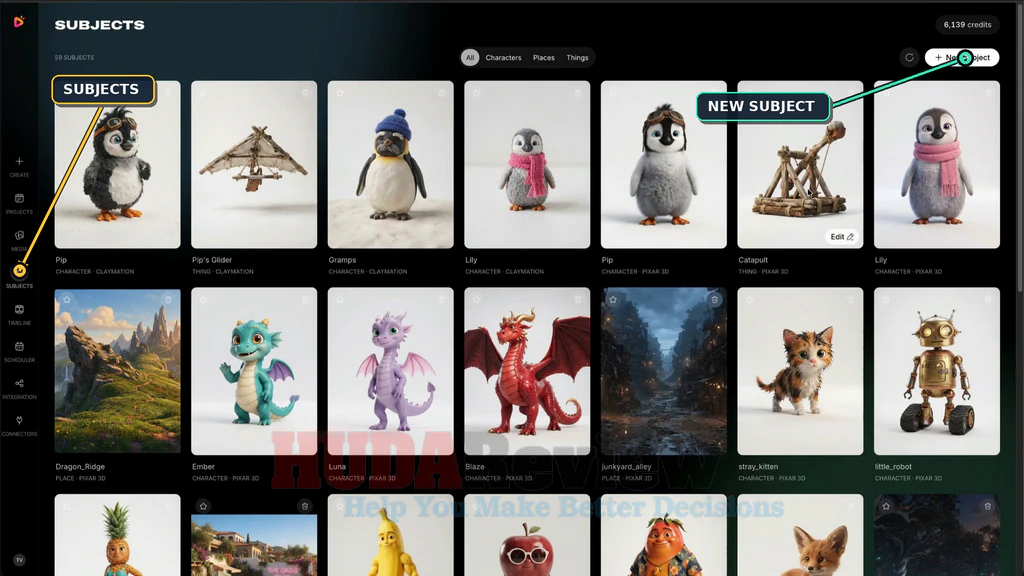
Task: Open the Create section in the sidebar
Action: coord(19,166)
